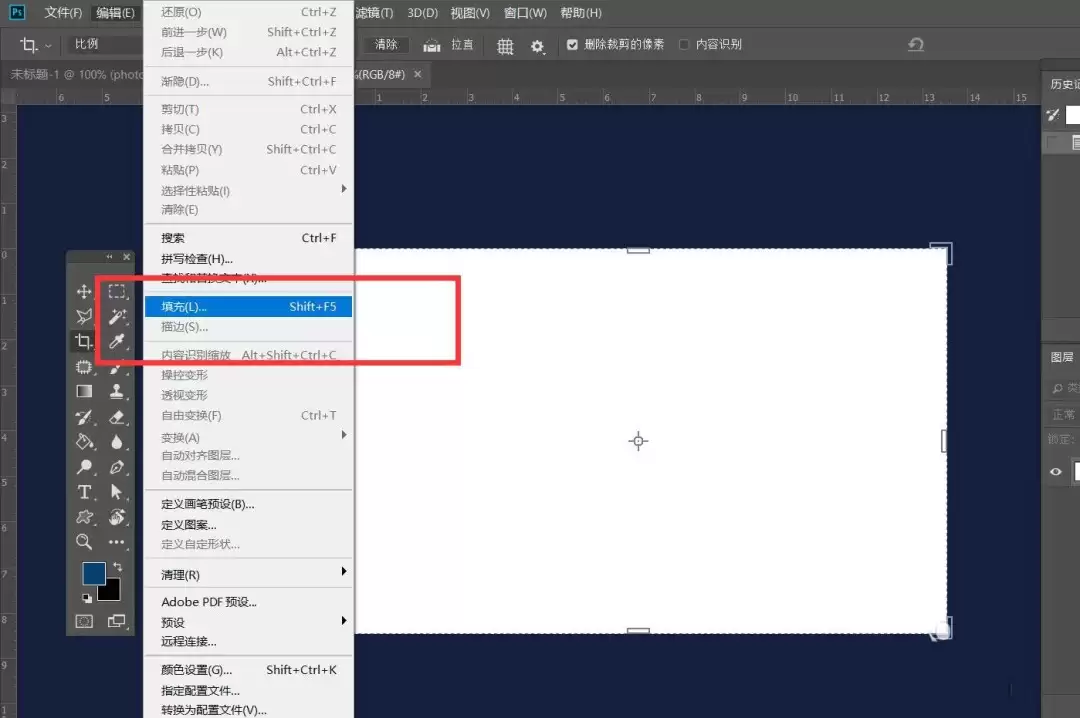Select the Move tool in toolbox
Image resolution: width=1080 pixels, height=718 pixels.
tap(84, 291)
